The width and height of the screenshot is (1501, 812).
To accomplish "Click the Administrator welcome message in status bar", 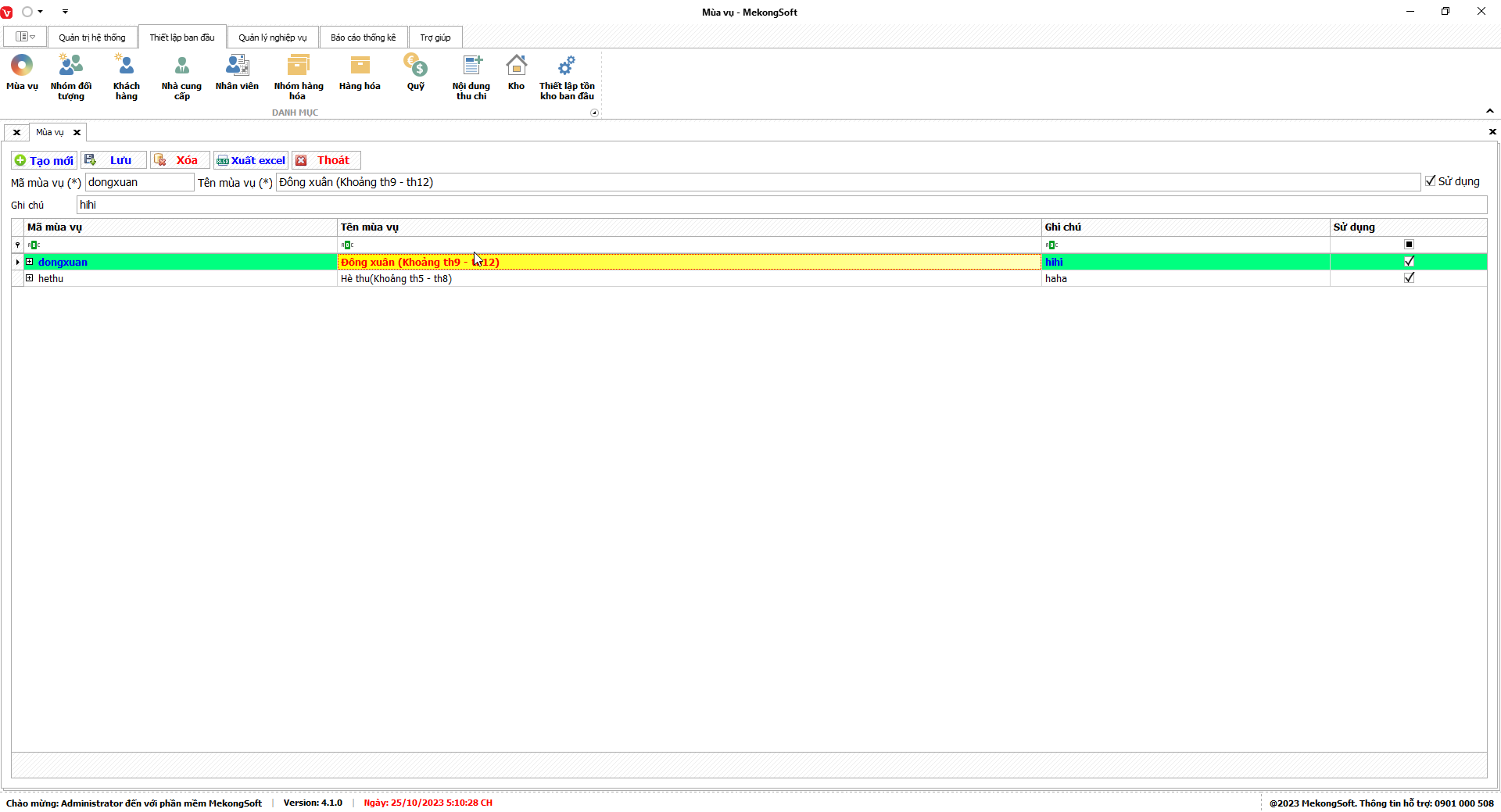I will pyautogui.click(x=134, y=803).
